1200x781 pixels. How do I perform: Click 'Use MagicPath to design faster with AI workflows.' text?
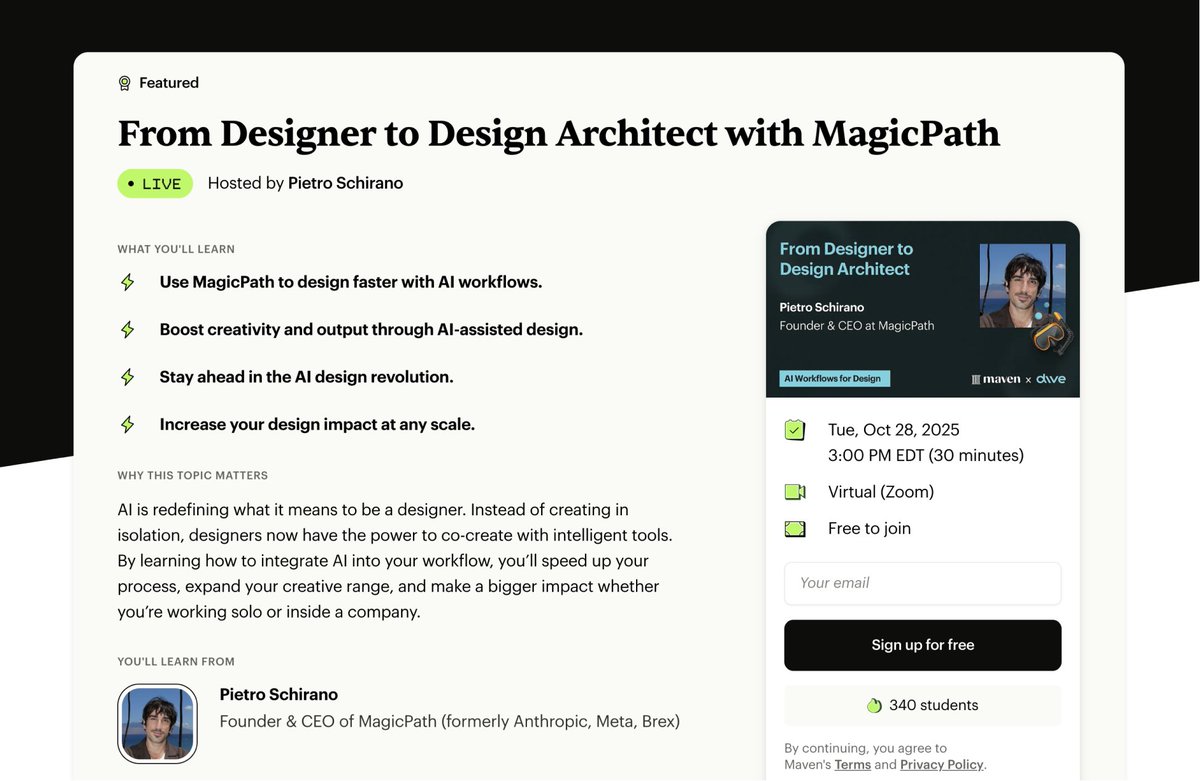pyautogui.click(x=351, y=282)
